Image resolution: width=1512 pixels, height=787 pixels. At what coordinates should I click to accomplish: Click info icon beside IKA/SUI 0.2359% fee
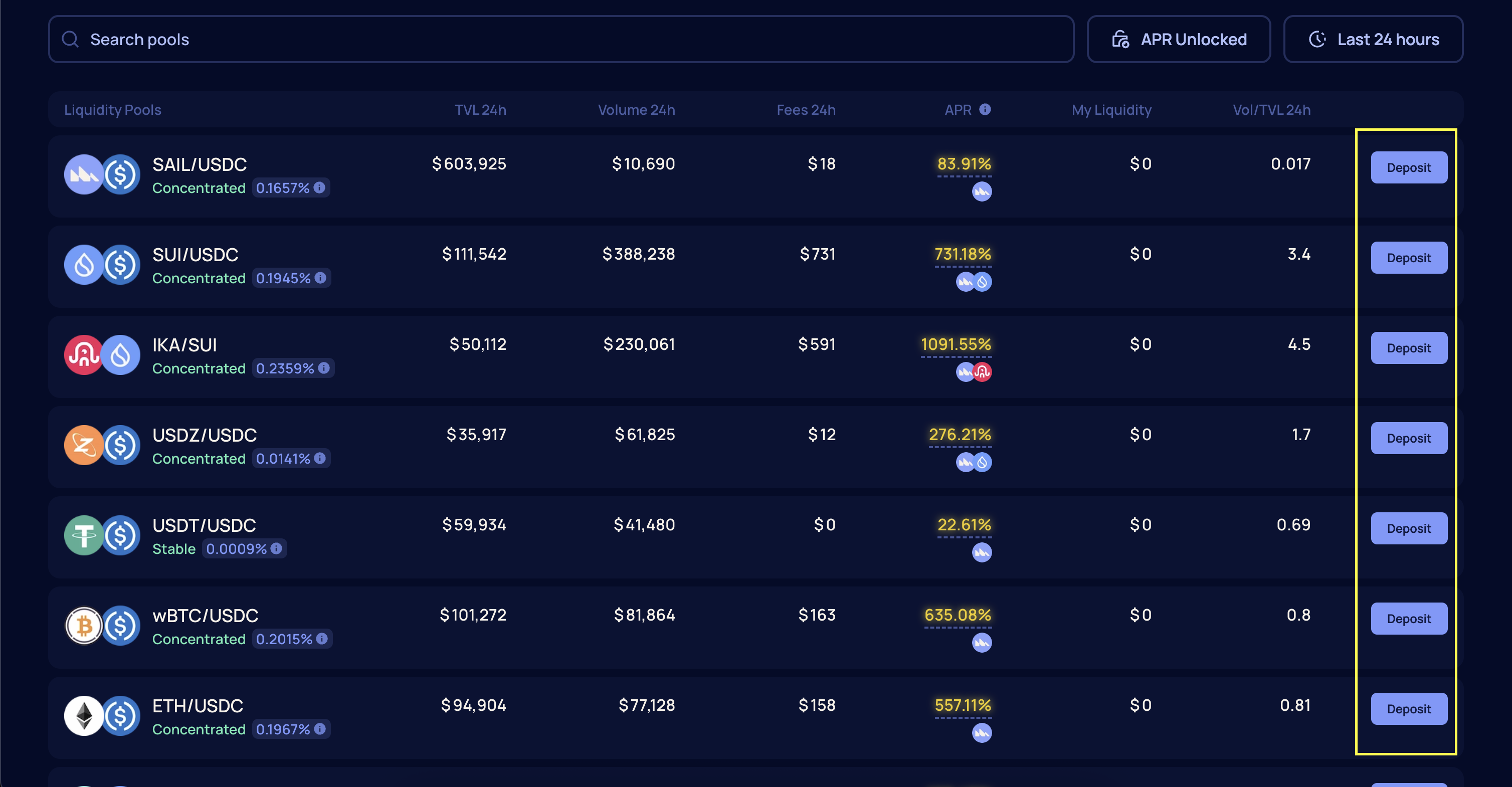[324, 368]
